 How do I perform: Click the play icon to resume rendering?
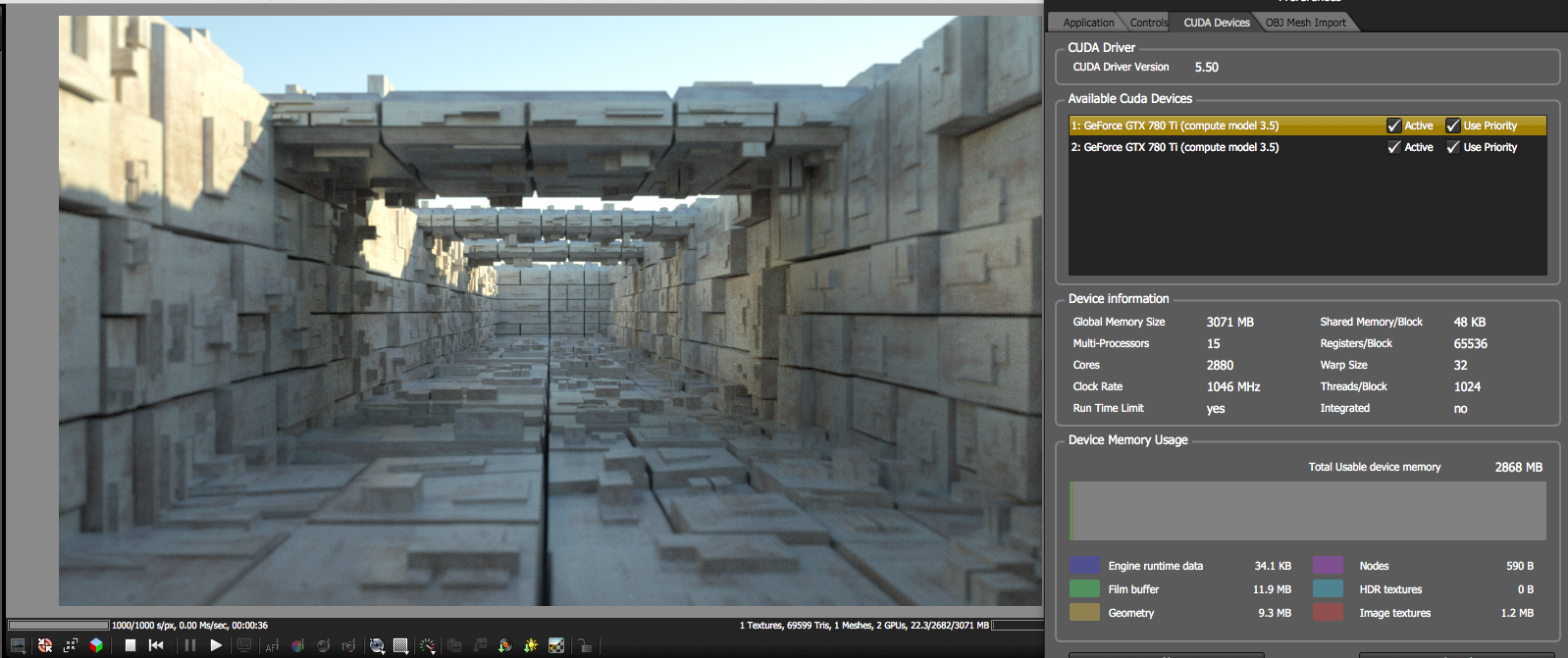pyautogui.click(x=216, y=645)
